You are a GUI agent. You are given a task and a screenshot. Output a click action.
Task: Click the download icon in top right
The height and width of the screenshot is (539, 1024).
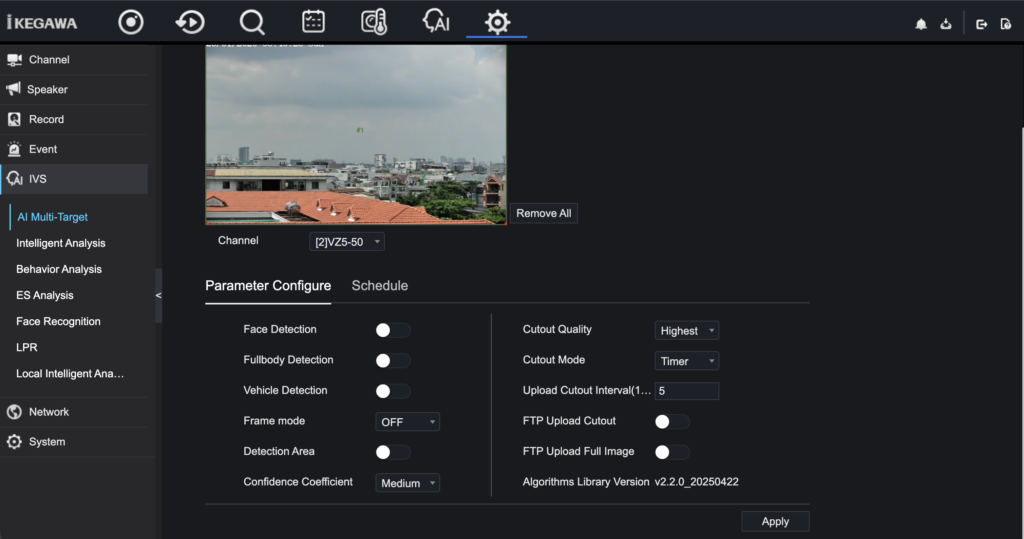click(x=946, y=24)
